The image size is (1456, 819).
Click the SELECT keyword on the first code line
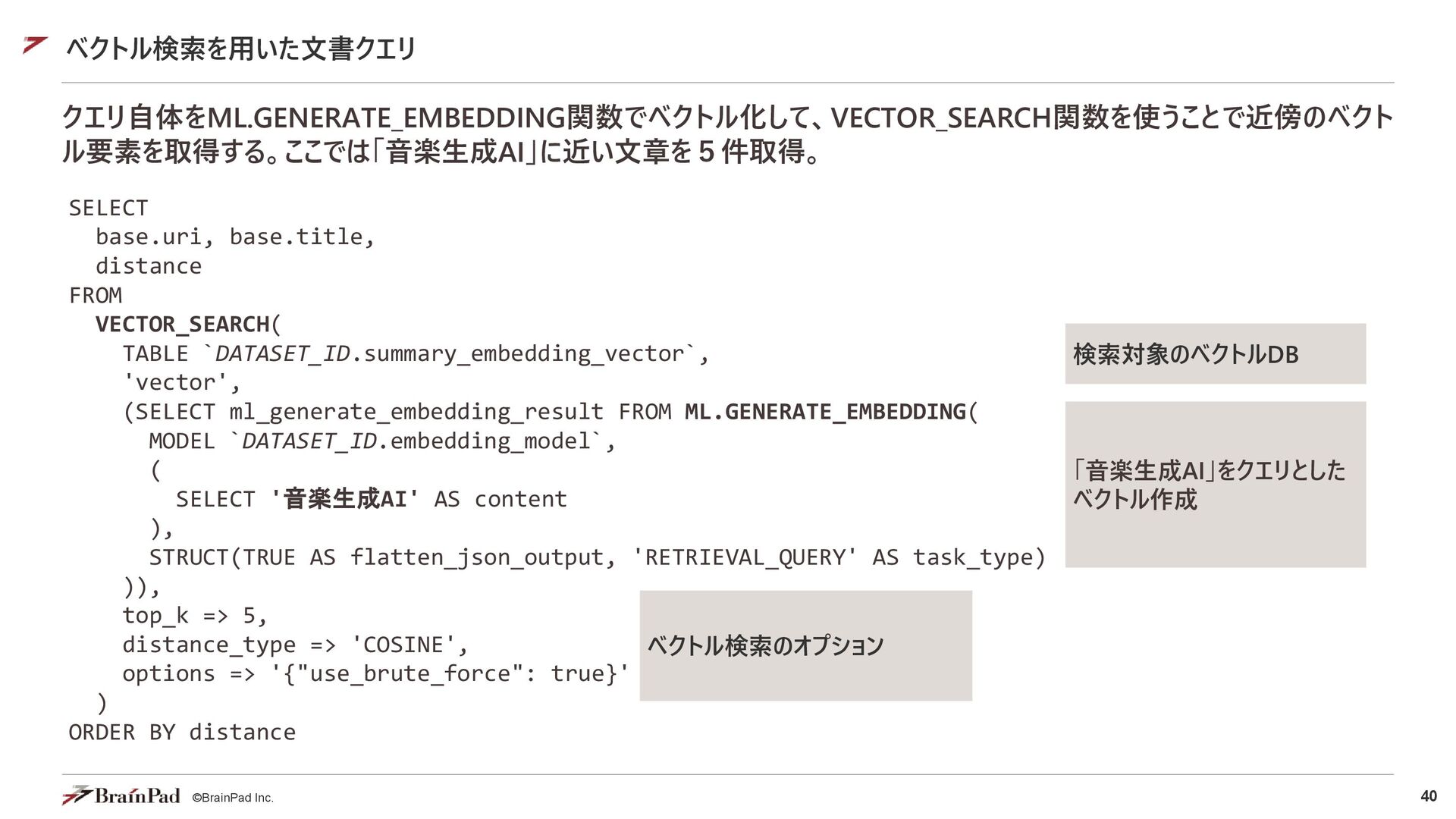(108, 208)
